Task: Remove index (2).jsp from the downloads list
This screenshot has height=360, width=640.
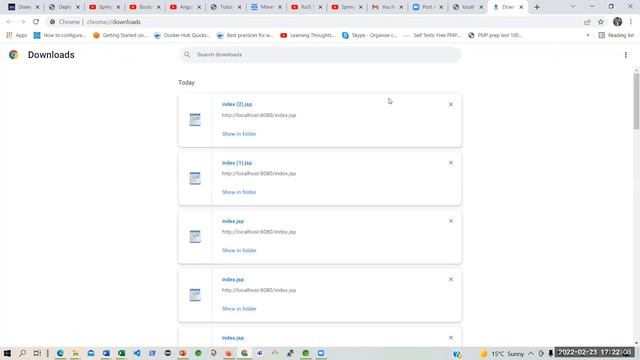Action: pos(451,104)
